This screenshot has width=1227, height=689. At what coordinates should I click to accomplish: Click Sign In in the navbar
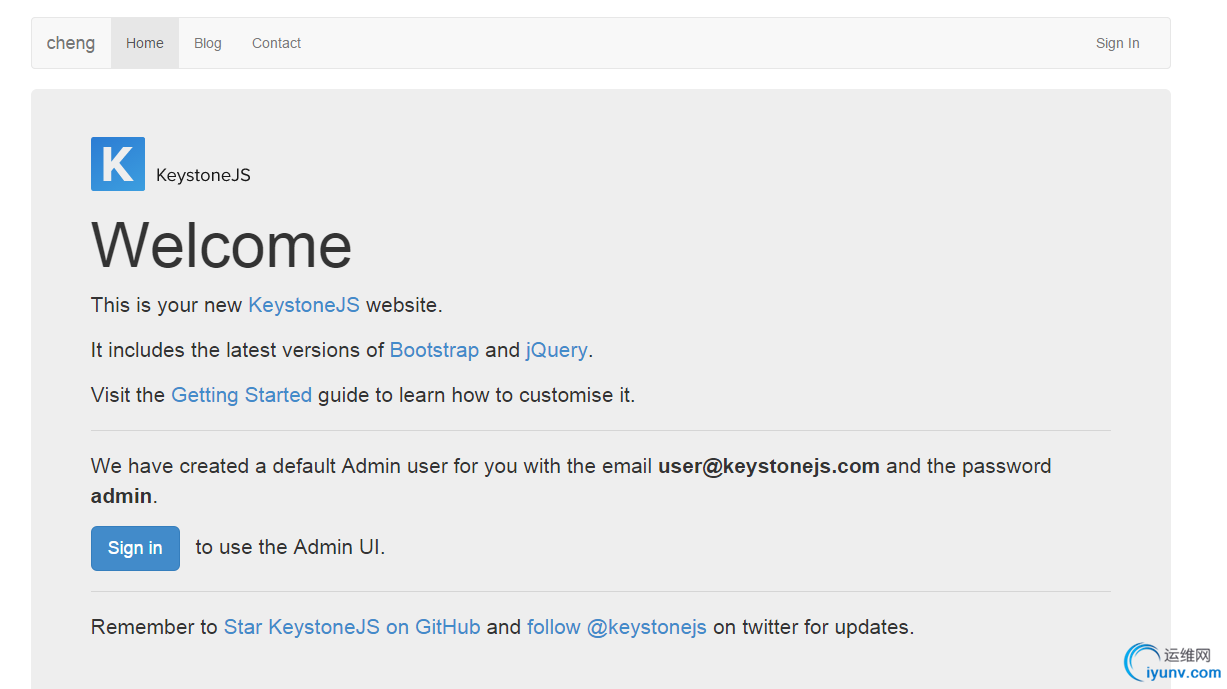[1117, 43]
